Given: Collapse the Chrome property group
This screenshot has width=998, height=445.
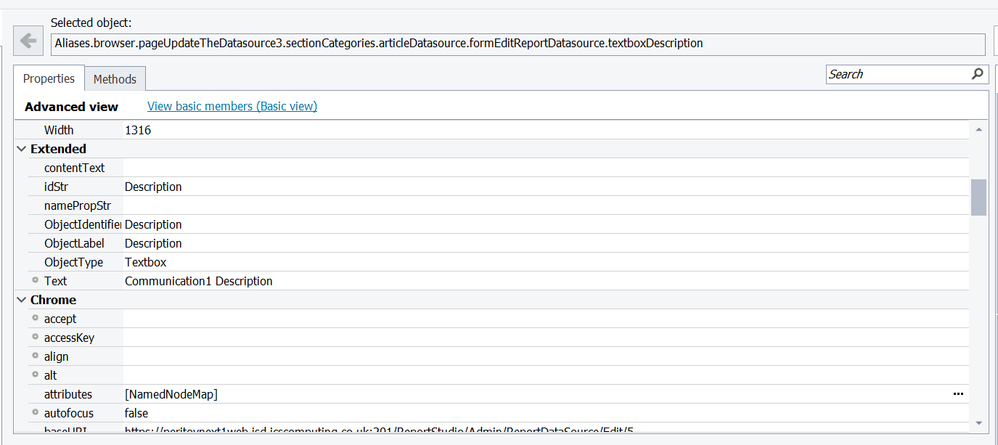Looking at the screenshot, I should click(x=22, y=300).
